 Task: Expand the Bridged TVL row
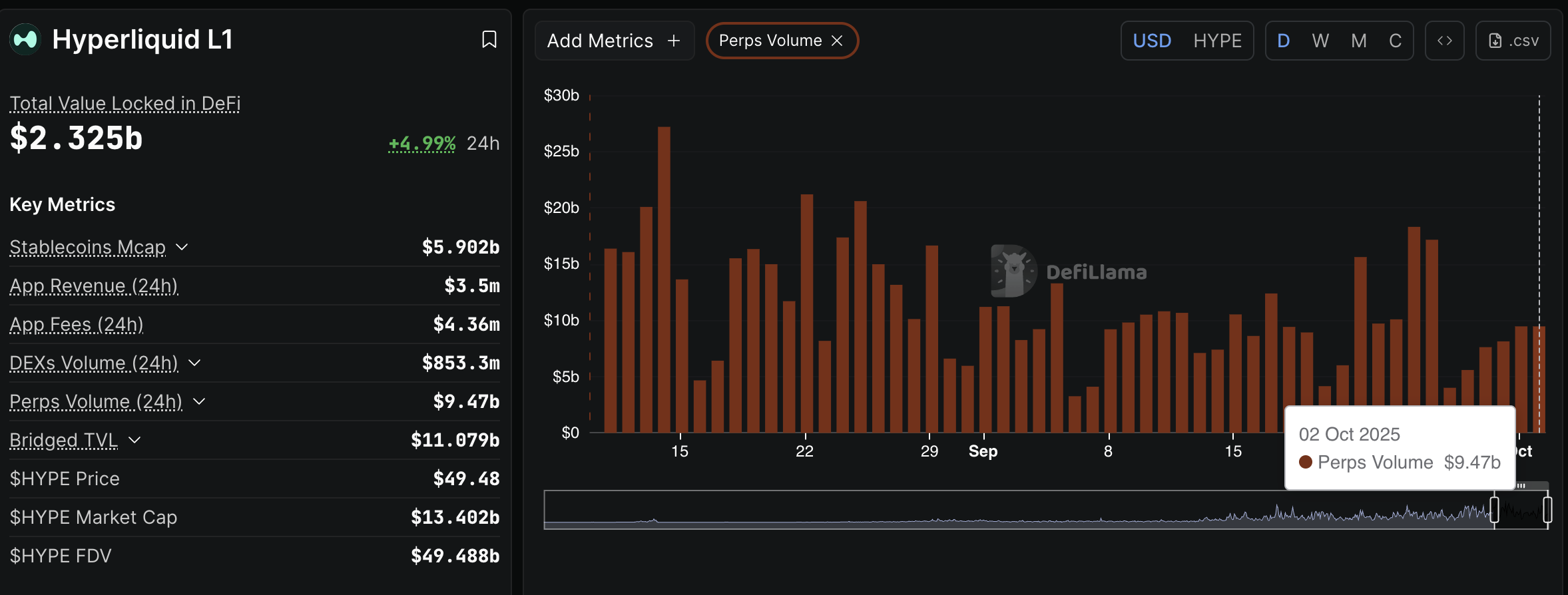point(134,440)
